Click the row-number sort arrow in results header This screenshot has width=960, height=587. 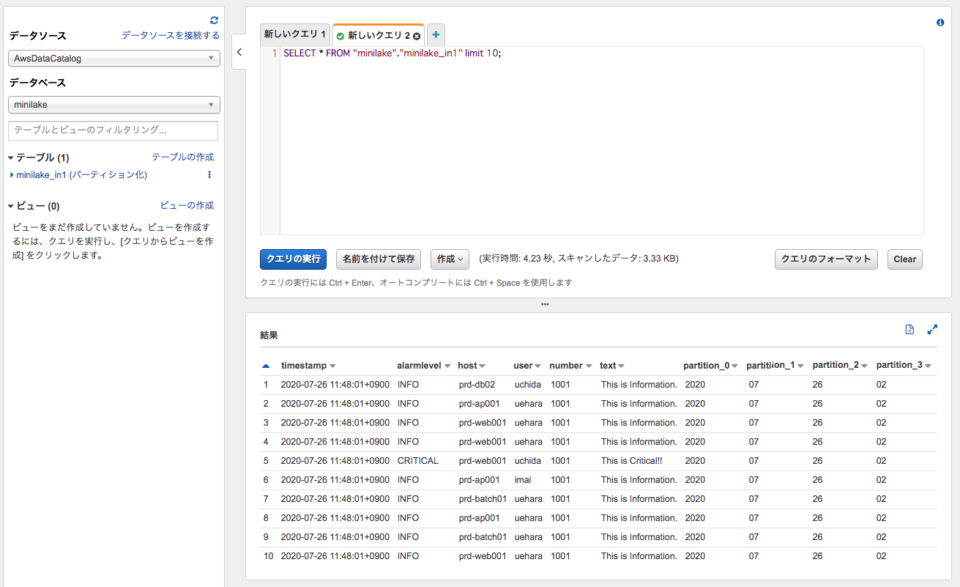[x=266, y=366]
